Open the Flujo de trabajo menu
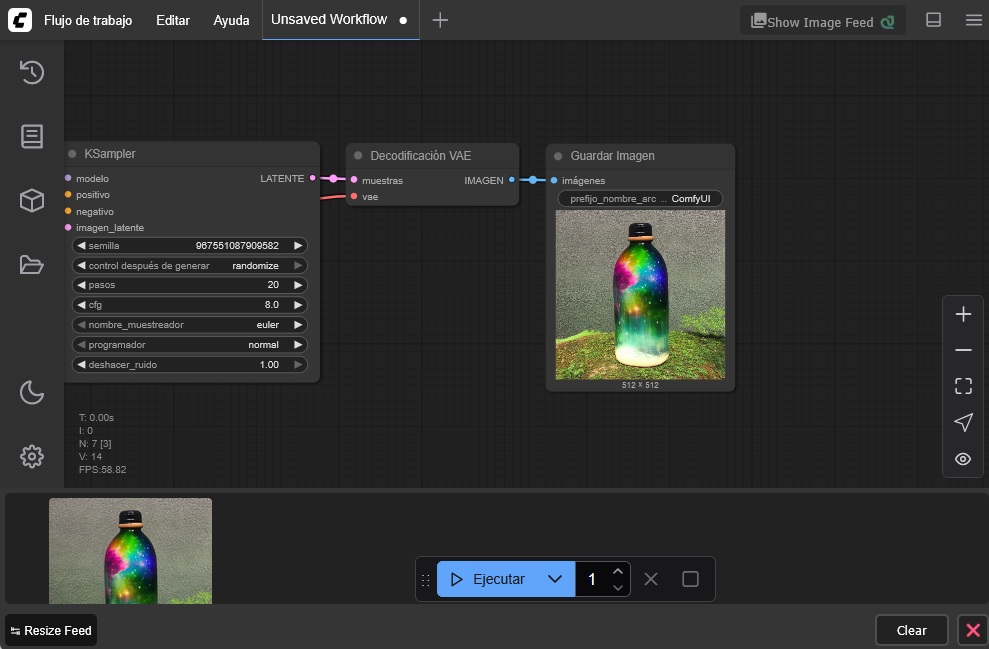This screenshot has width=989, height=649. [x=88, y=20]
